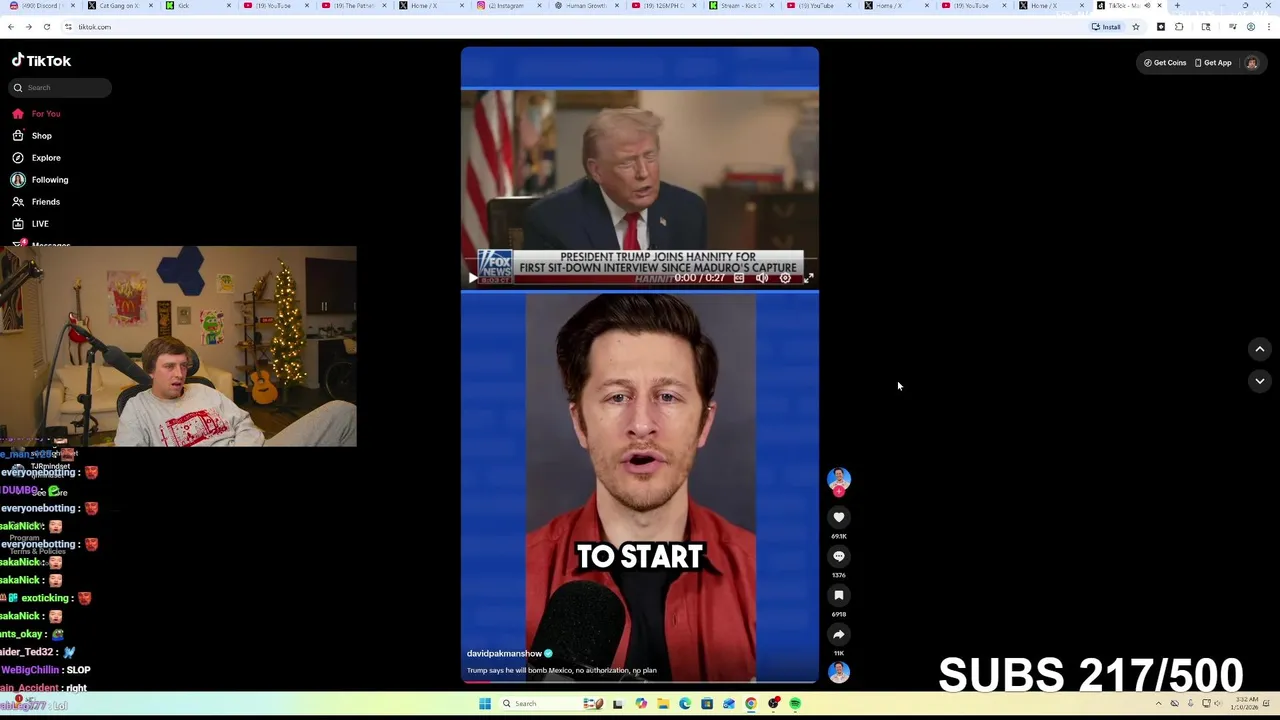
Task: Toggle captions on the video
Action: (739, 278)
